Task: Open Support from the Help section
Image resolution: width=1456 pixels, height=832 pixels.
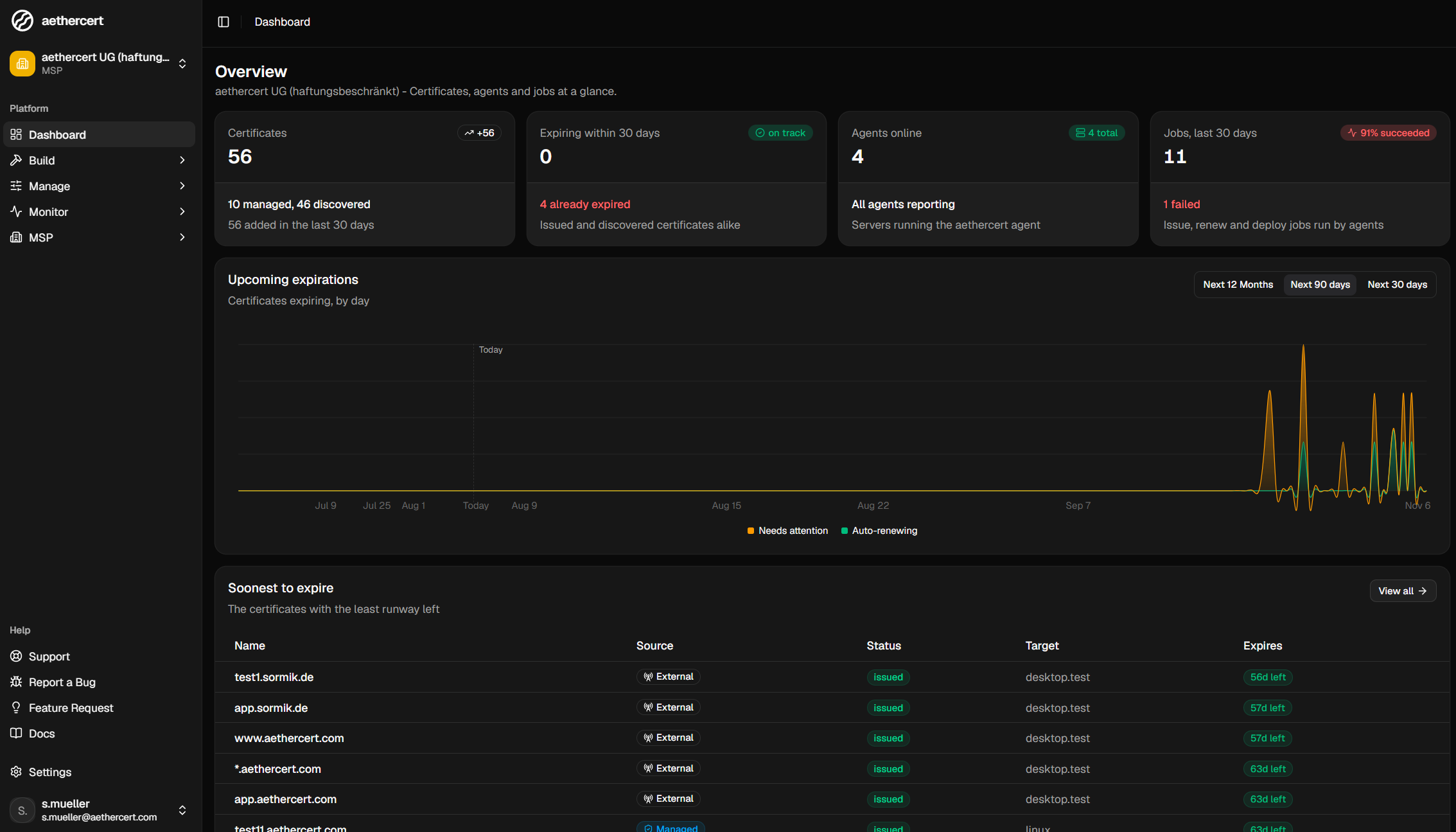Action: (x=100, y=656)
